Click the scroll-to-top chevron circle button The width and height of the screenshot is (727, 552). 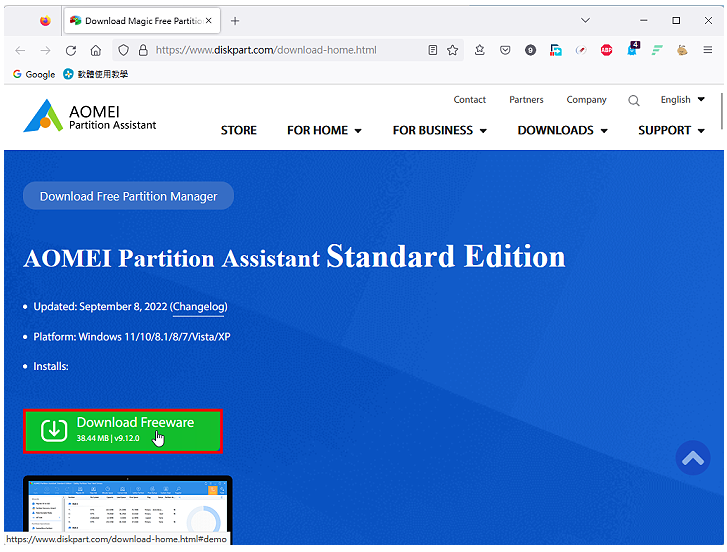[693, 458]
